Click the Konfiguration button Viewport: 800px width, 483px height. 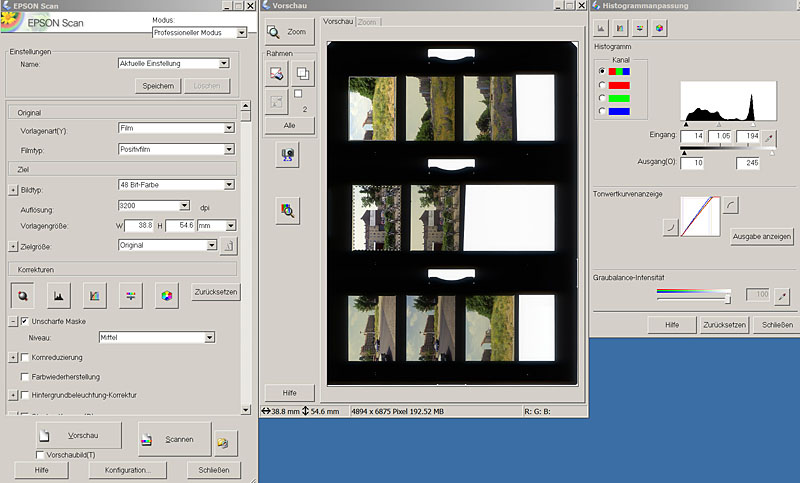click(128, 470)
